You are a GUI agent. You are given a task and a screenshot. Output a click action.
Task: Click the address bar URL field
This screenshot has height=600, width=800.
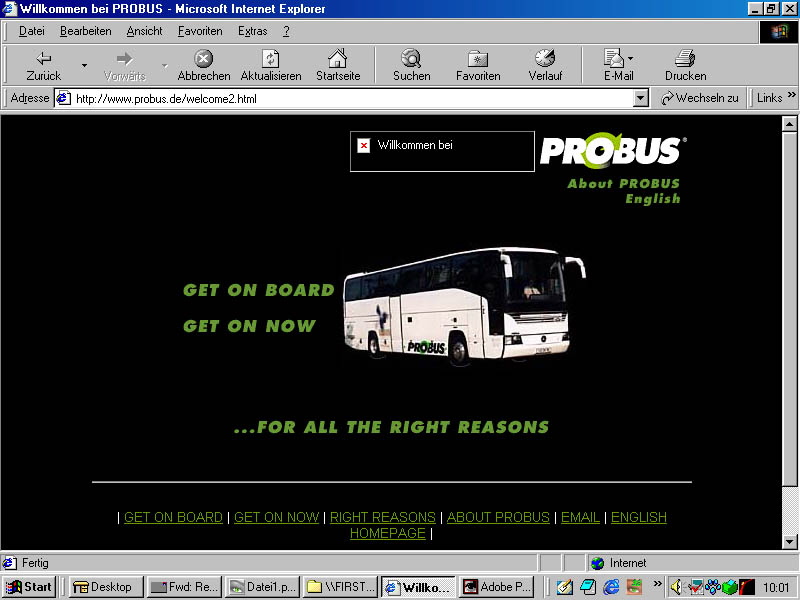[x=352, y=98]
